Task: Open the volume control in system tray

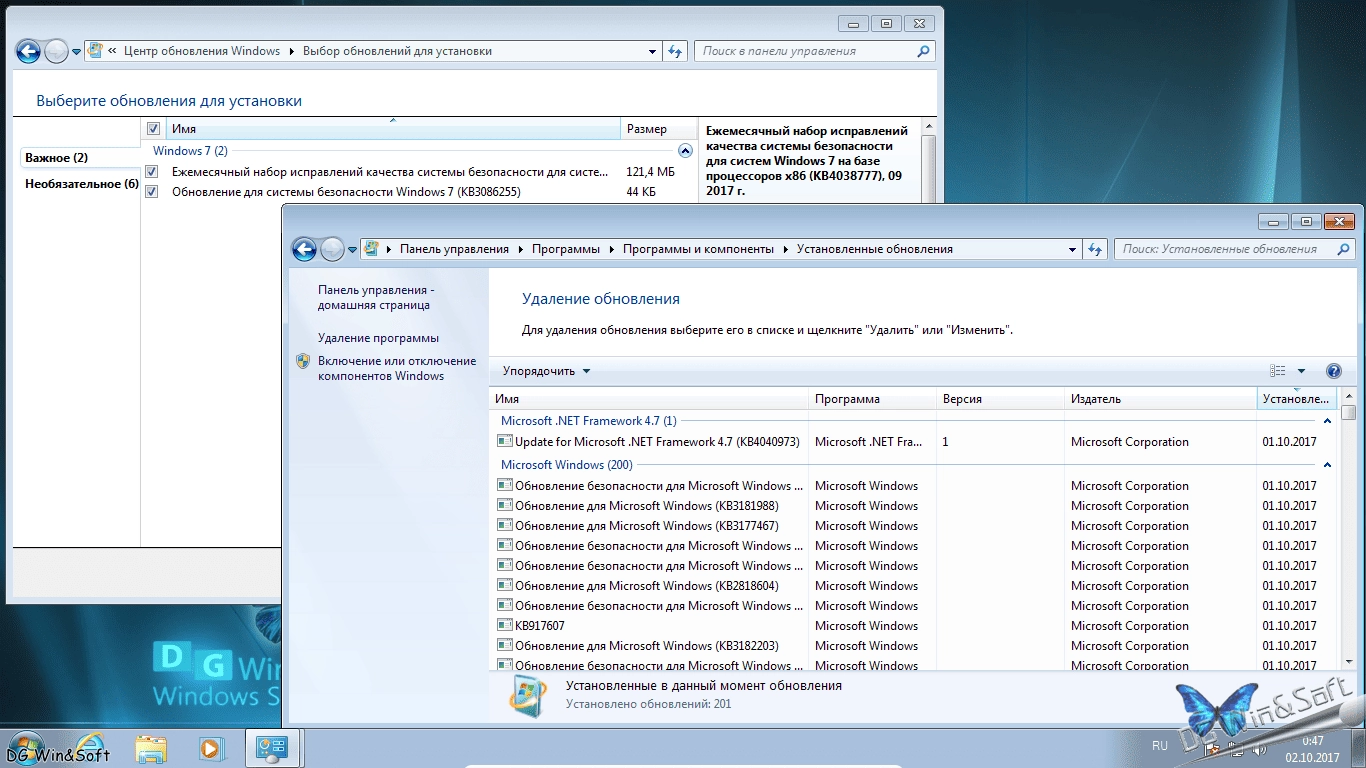Action: pyautogui.click(x=1260, y=748)
